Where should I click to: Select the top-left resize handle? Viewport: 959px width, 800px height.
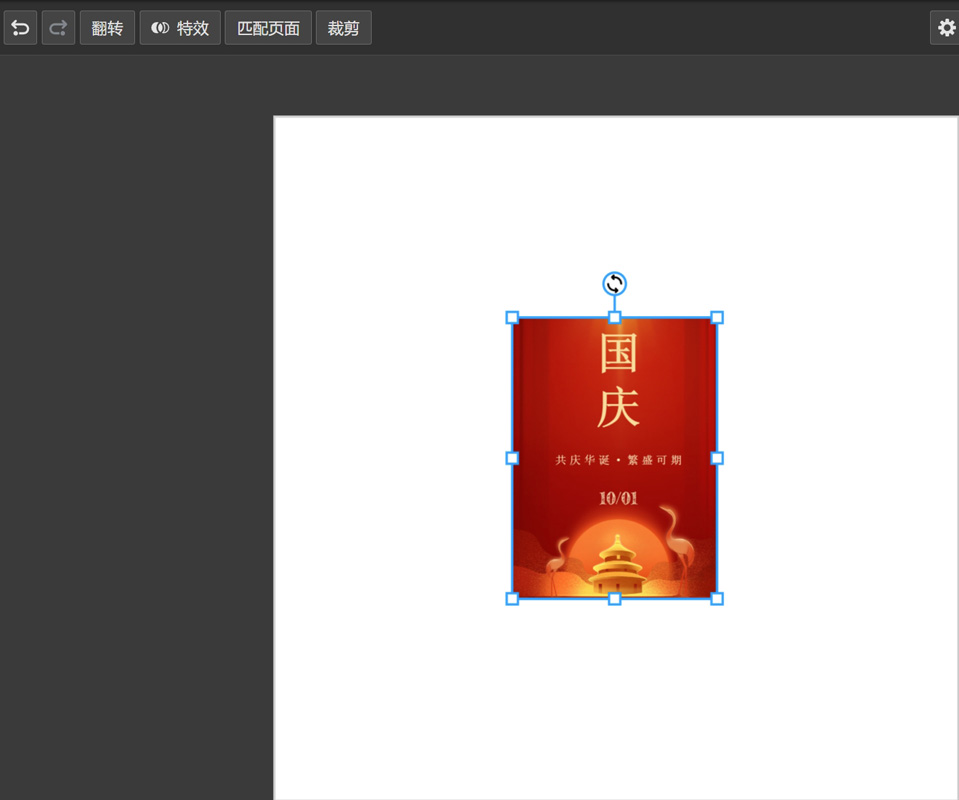click(x=513, y=317)
